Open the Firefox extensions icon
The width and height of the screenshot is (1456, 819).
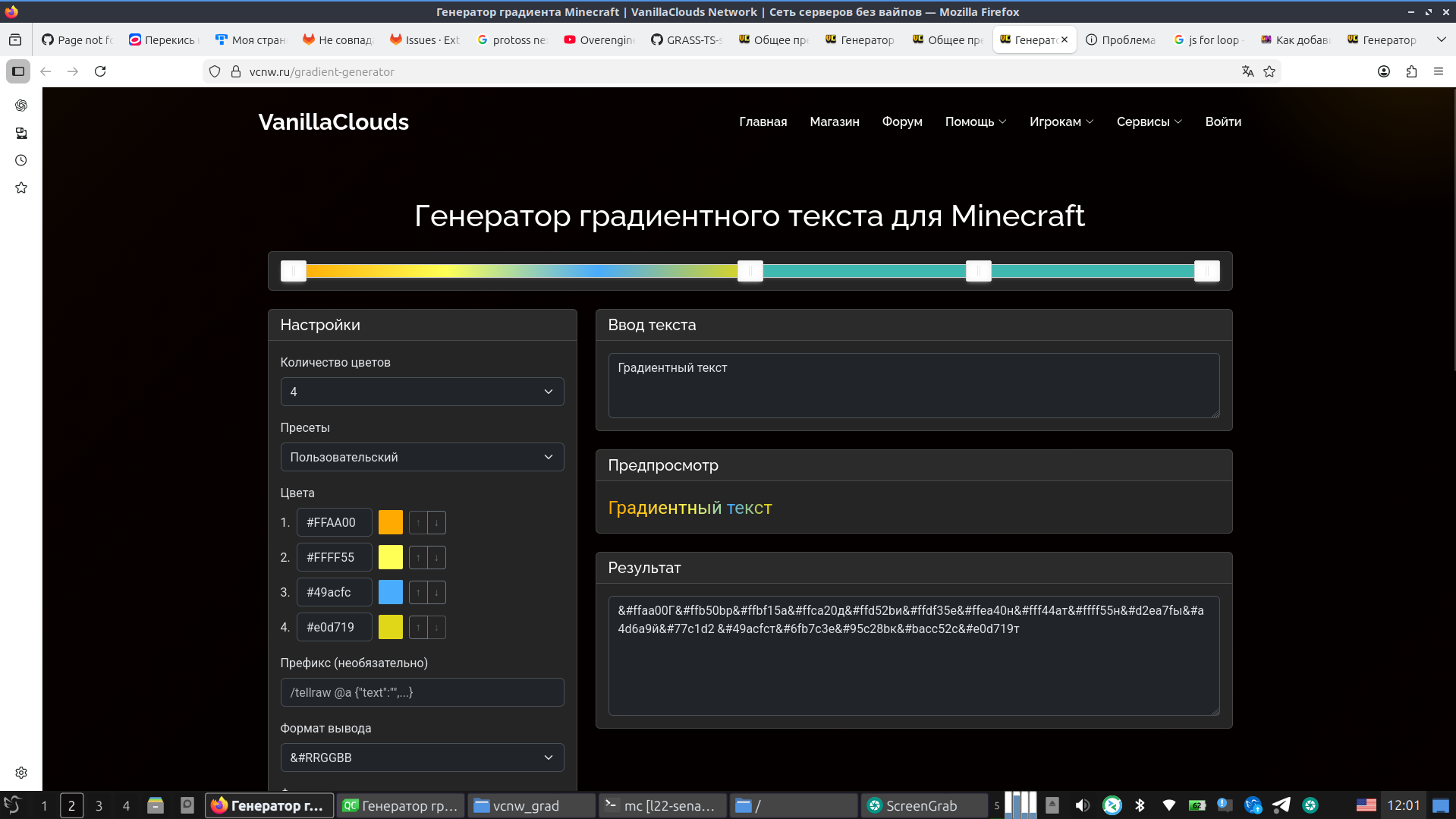point(1411,71)
